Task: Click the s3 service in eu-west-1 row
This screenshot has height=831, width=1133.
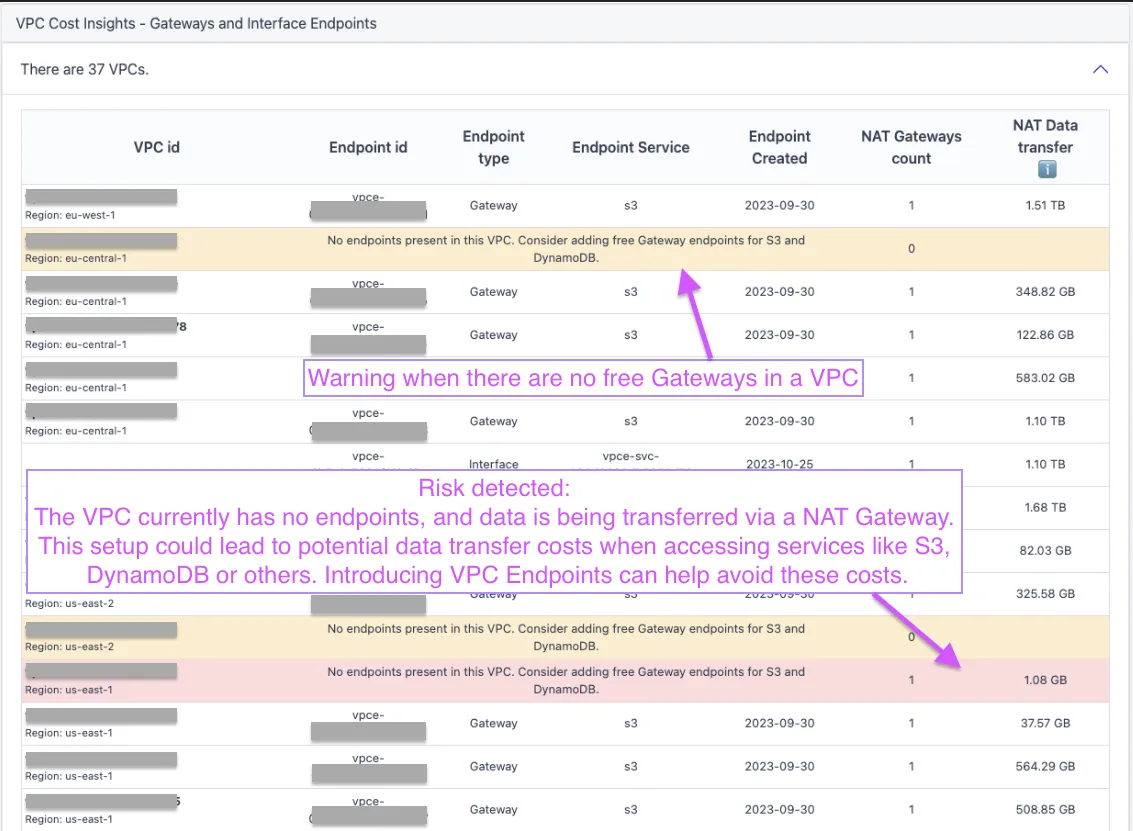Action: (x=631, y=205)
